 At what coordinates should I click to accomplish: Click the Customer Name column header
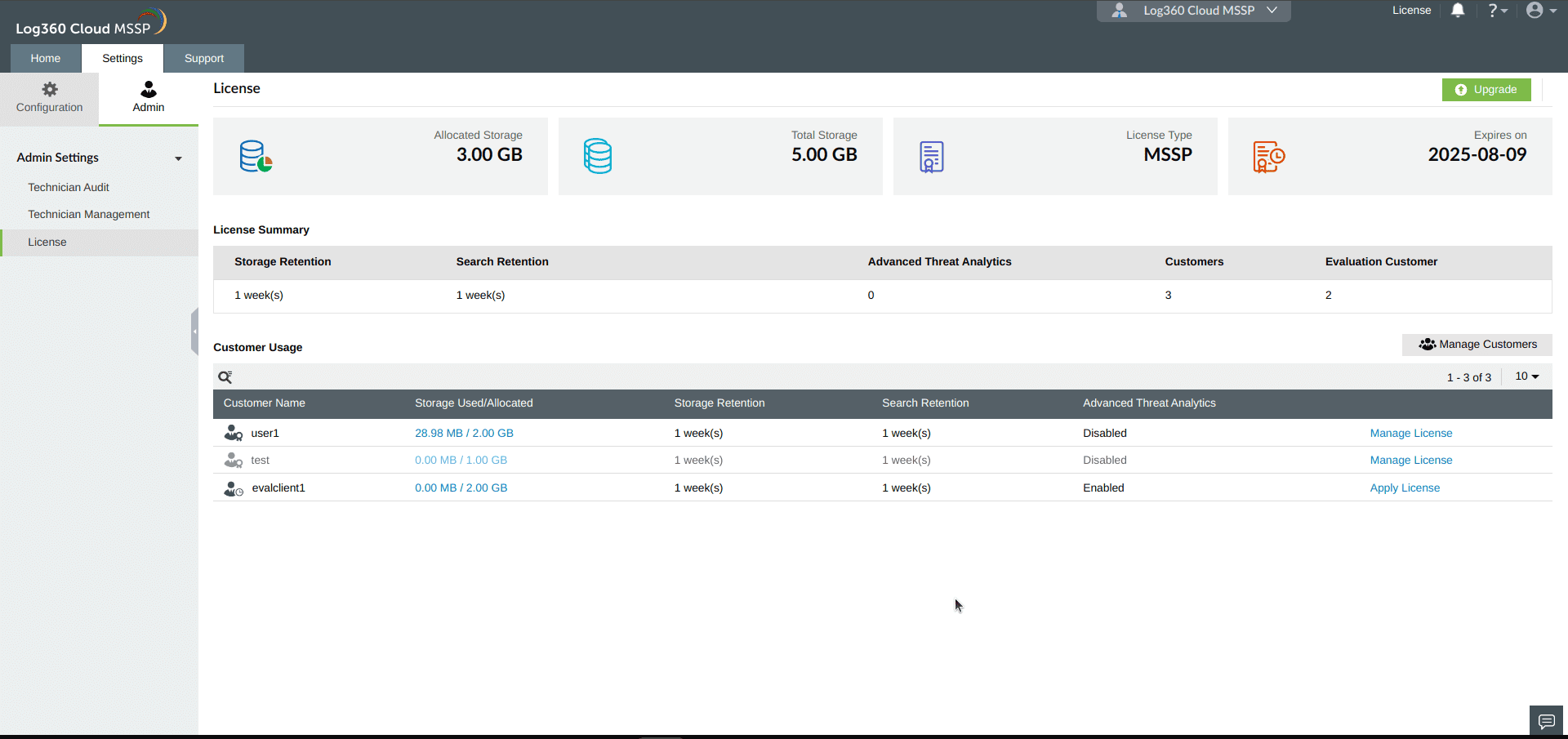pyautogui.click(x=265, y=403)
